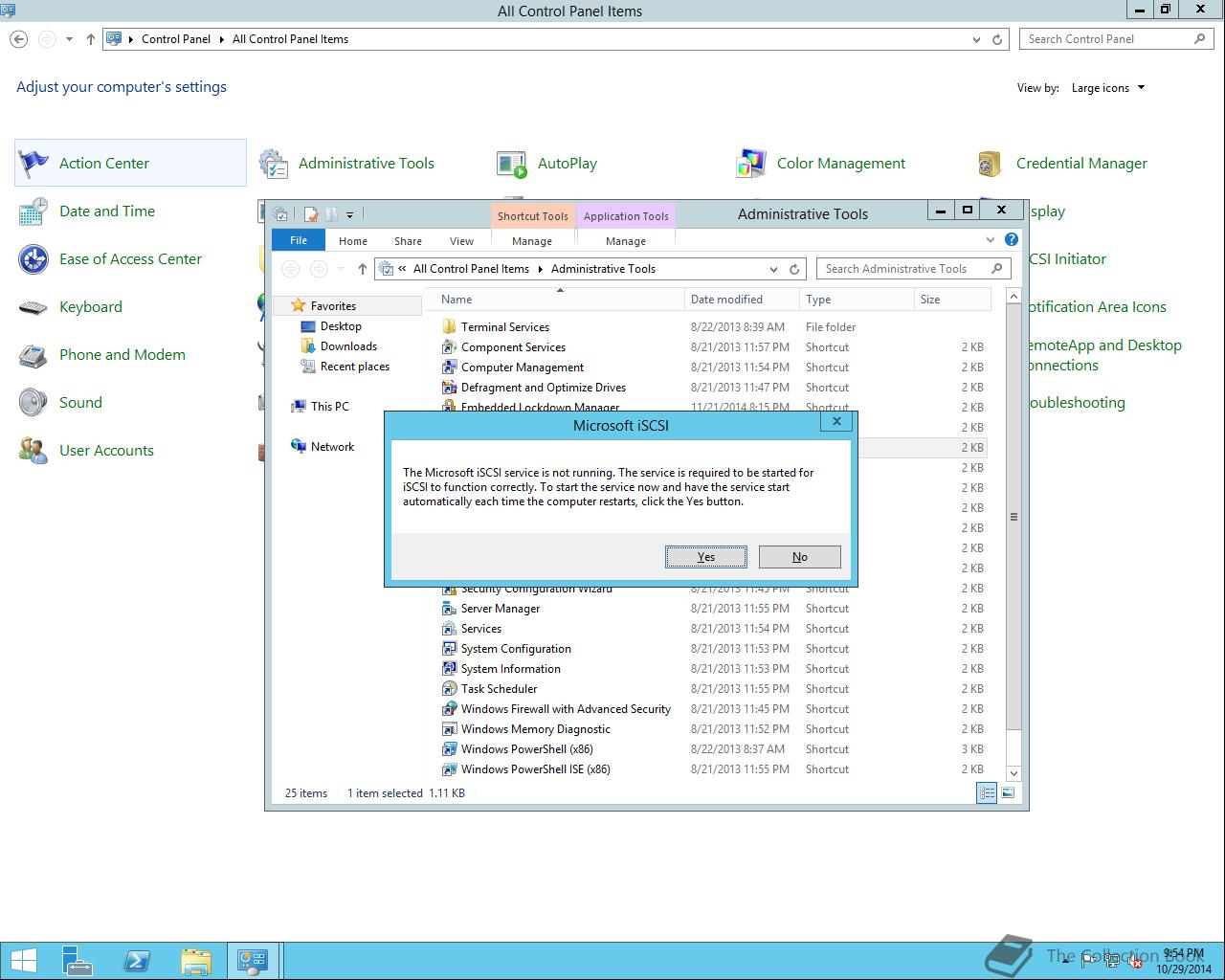Open Help in Administrative Tools window
This screenshot has width=1225, height=980.
tap(1012, 239)
